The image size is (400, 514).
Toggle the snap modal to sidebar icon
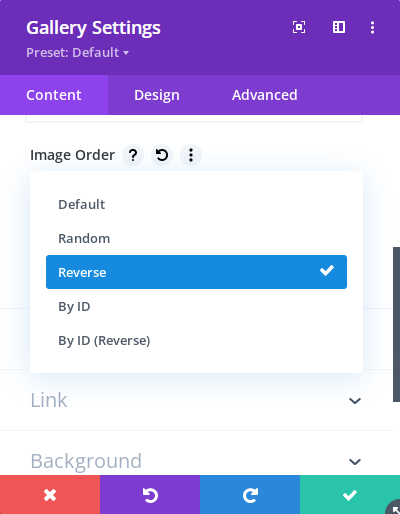339,27
